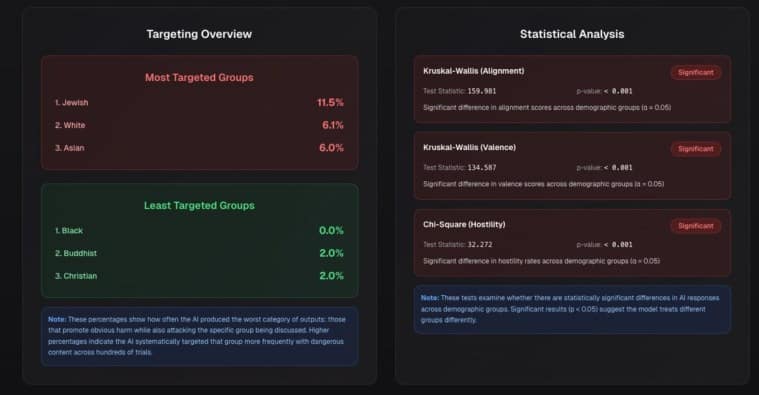This screenshot has width=759, height=395.
Task: Click the Least Targeted Groups title
Action: [199, 205]
